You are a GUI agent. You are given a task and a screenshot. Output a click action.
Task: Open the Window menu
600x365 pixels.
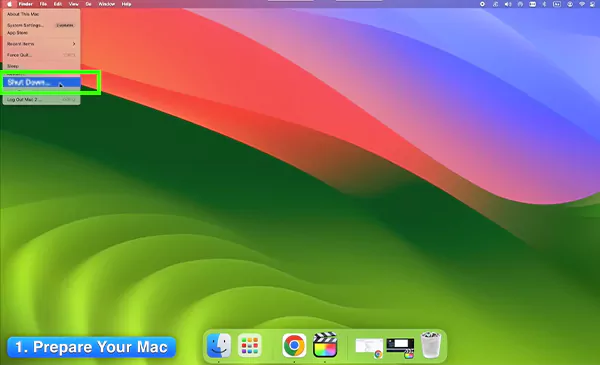[107, 4]
